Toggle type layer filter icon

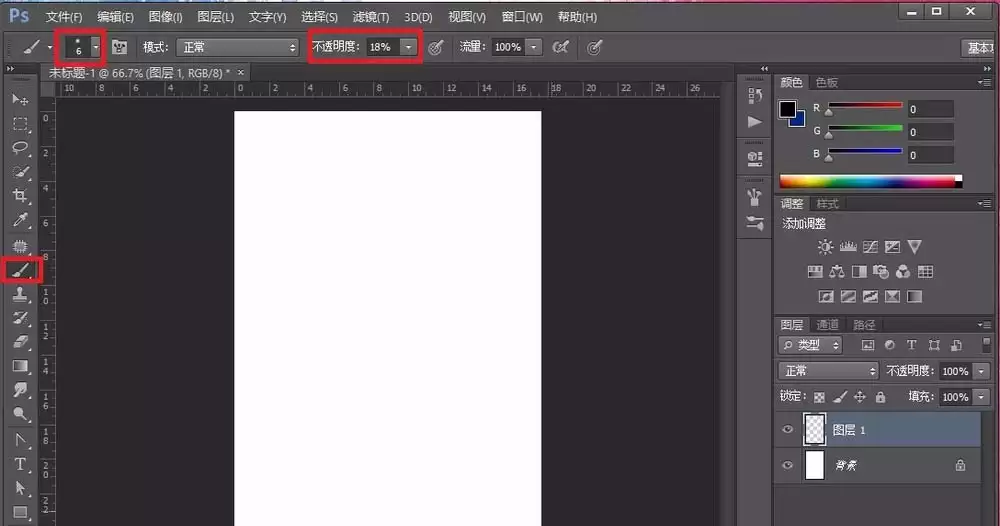(911, 345)
